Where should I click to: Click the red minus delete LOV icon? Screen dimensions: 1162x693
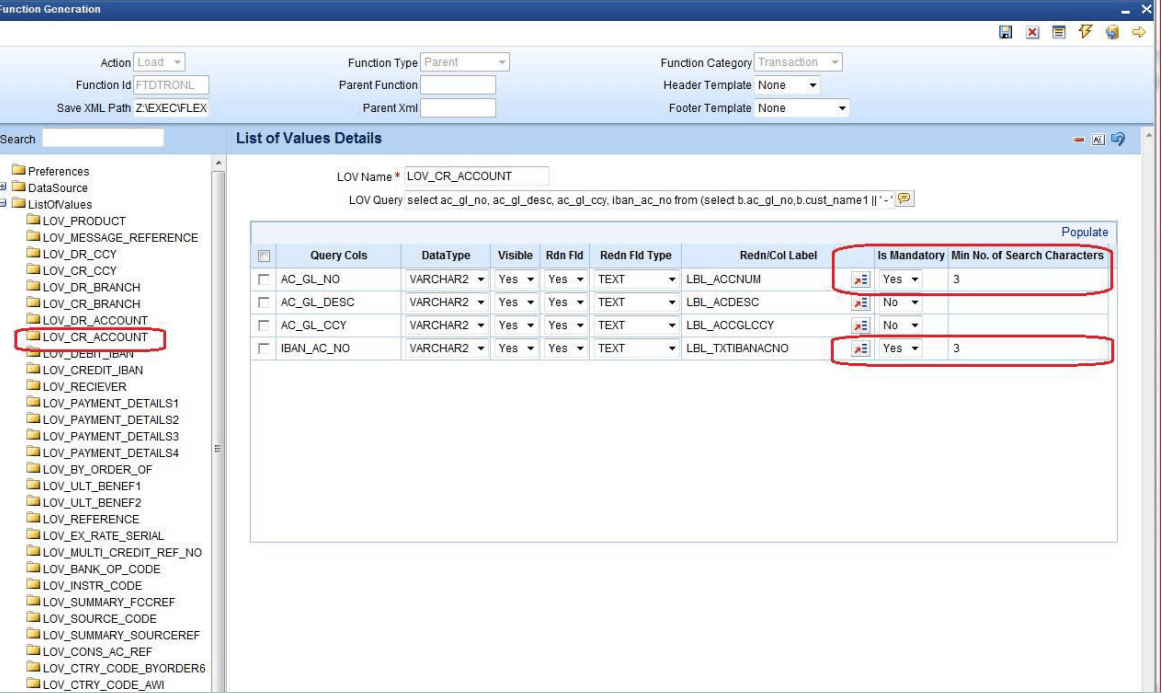pos(1079,139)
